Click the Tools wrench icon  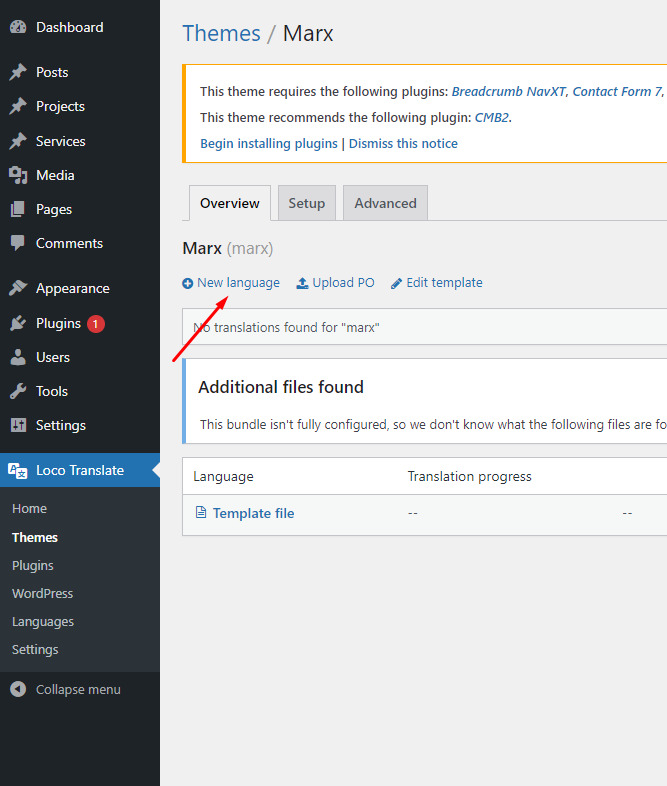point(18,391)
